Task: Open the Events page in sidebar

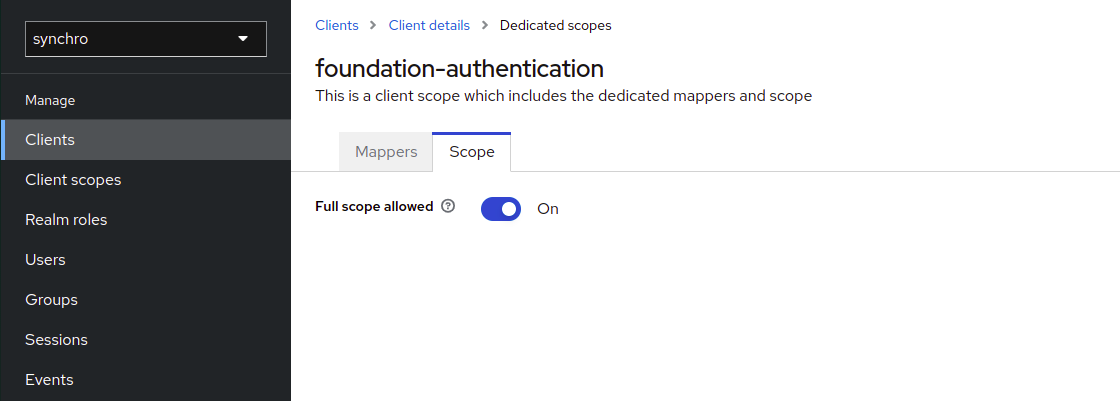Action: (49, 380)
